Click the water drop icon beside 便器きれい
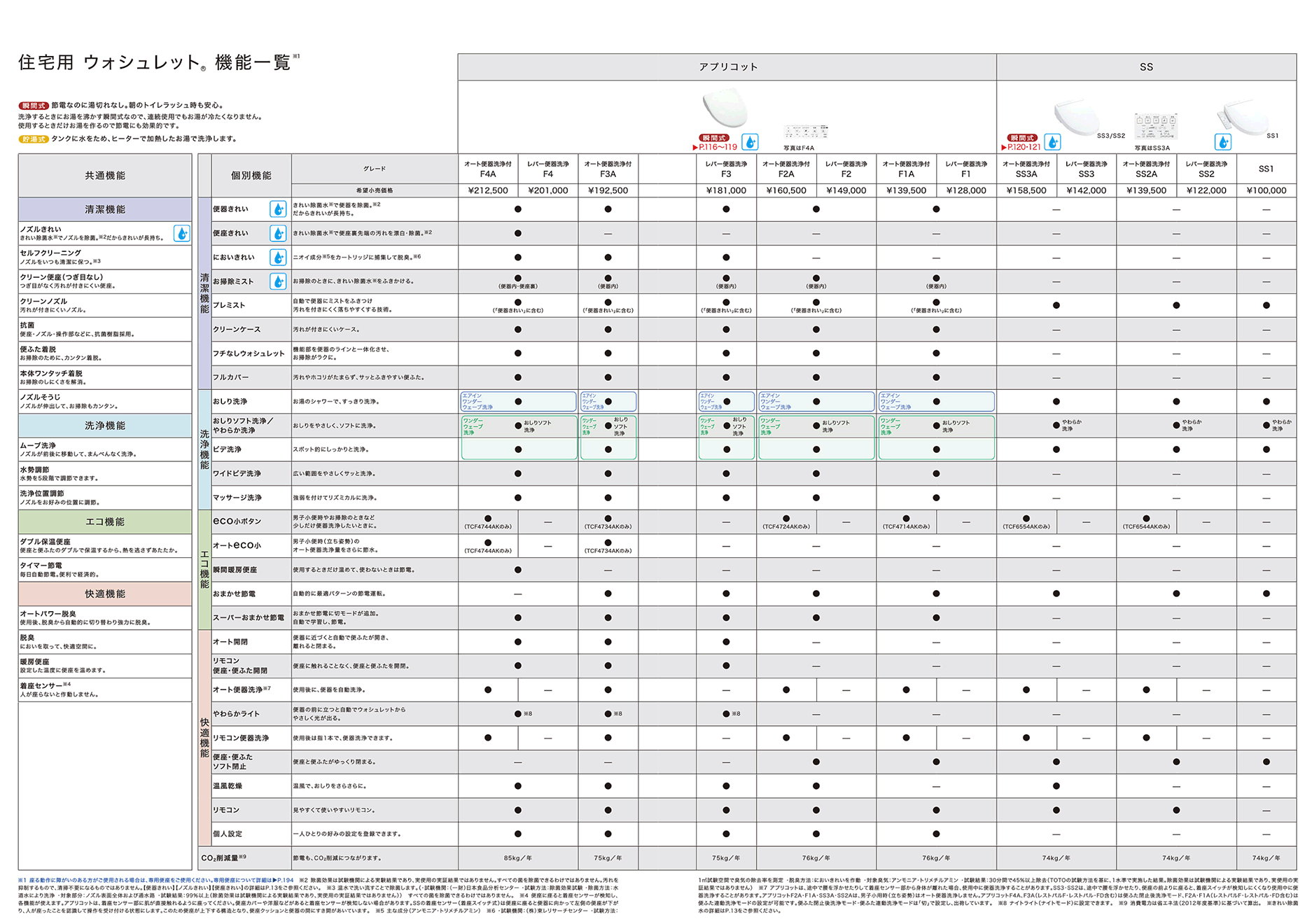 [278, 209]
